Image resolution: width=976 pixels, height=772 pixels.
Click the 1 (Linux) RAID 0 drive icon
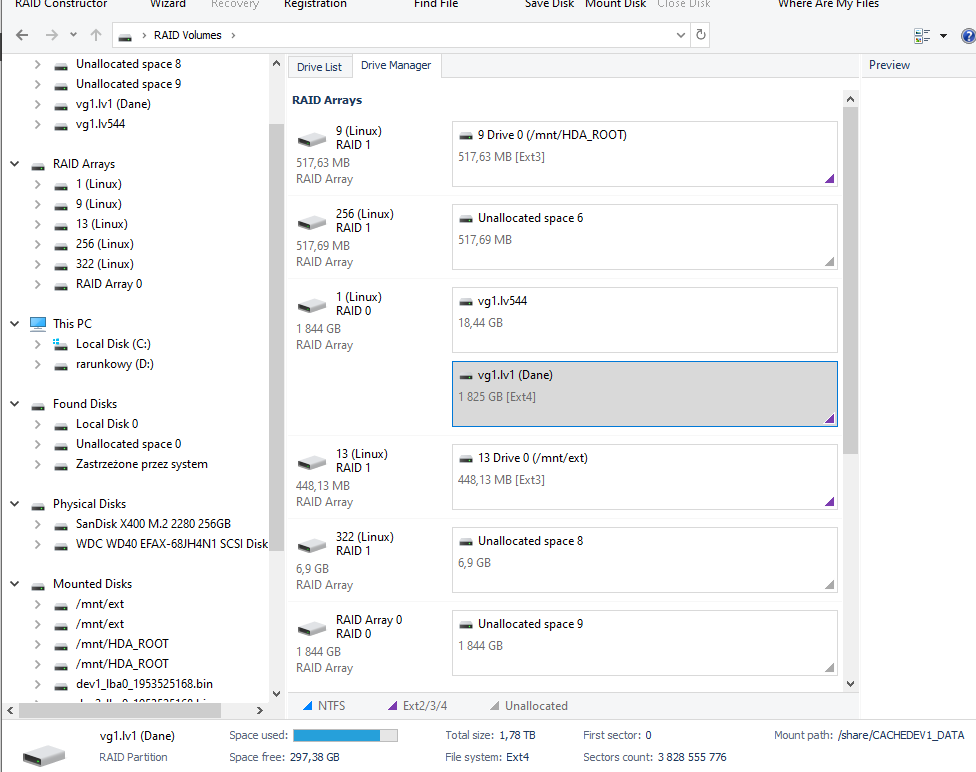click(x=312, y=305)
